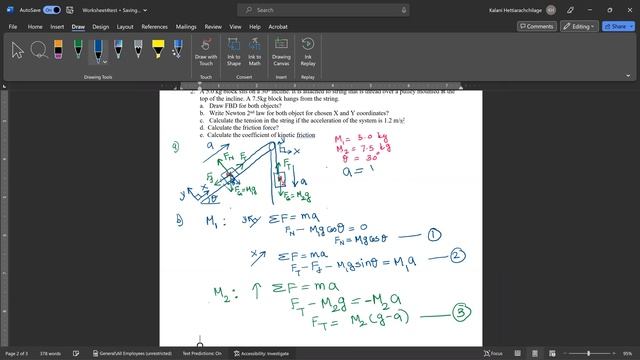Screen dimensions: 640x360
Task: Toggle Text Predictions: On
Action: 202,353
